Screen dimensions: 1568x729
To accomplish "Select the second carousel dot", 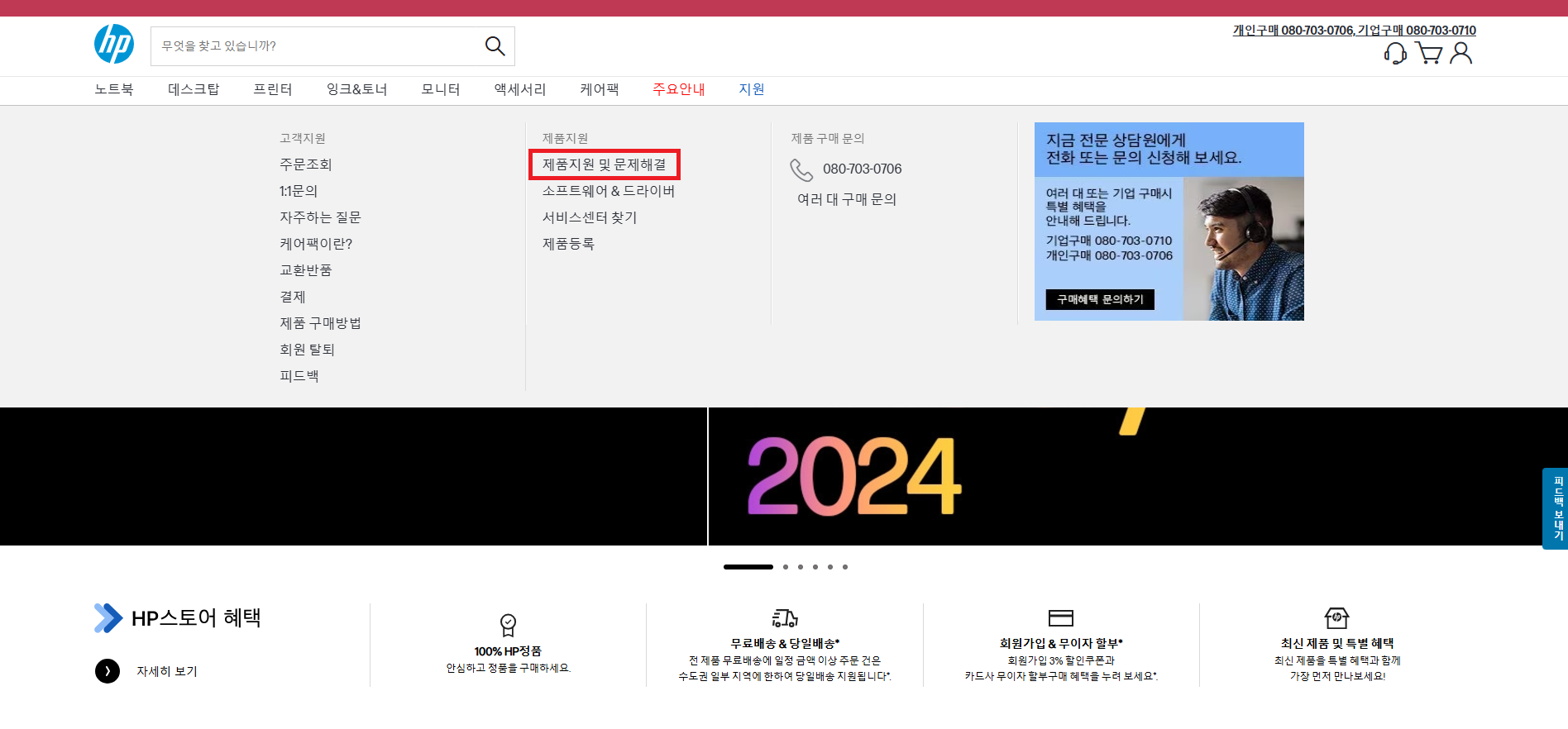I will pyautogui.click(x=786, y=567).
